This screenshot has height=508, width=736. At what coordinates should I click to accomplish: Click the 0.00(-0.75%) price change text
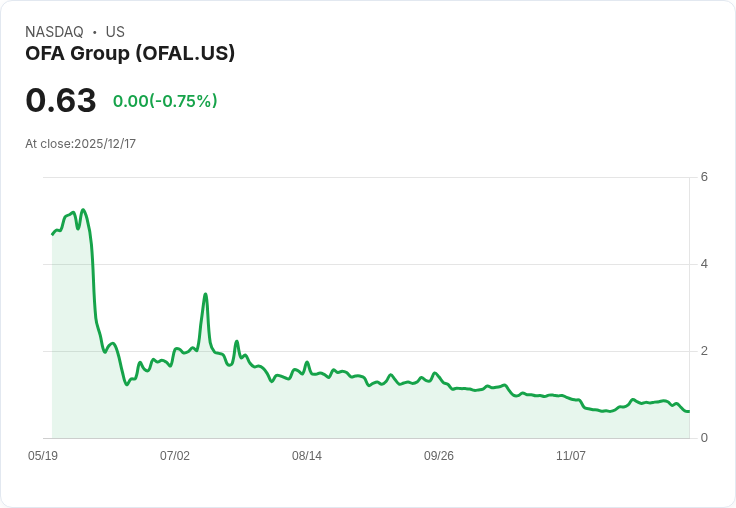(165, 101)
